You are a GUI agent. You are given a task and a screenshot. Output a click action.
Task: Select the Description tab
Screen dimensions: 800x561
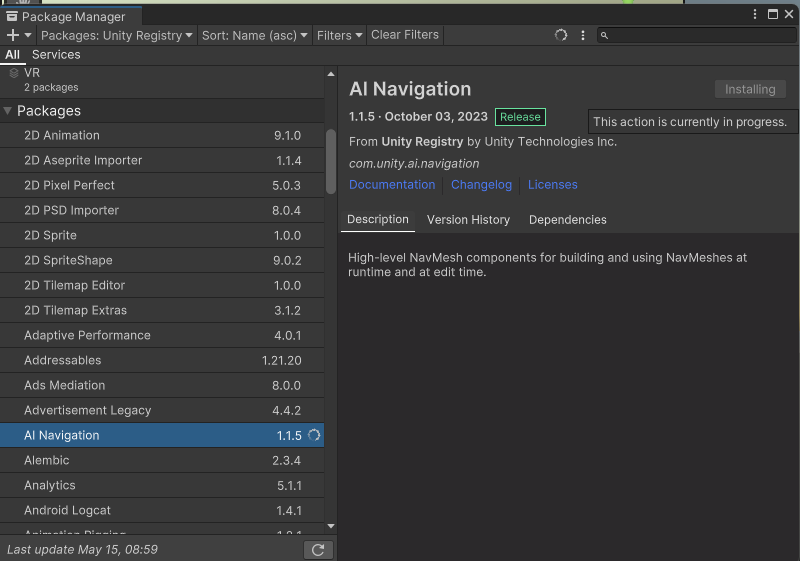point(378,220)
